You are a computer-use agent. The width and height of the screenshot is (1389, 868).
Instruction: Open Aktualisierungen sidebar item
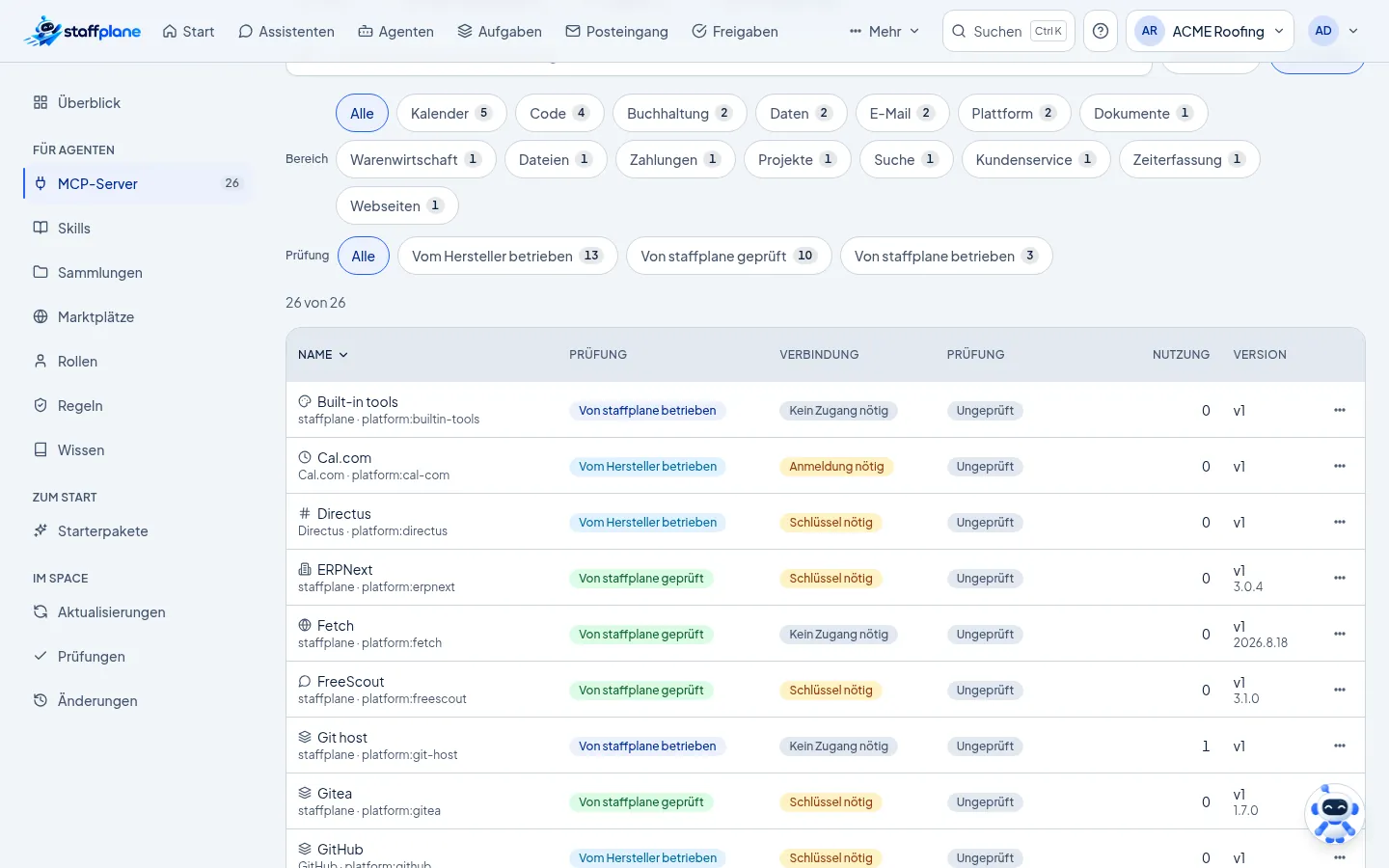(135, 611)
